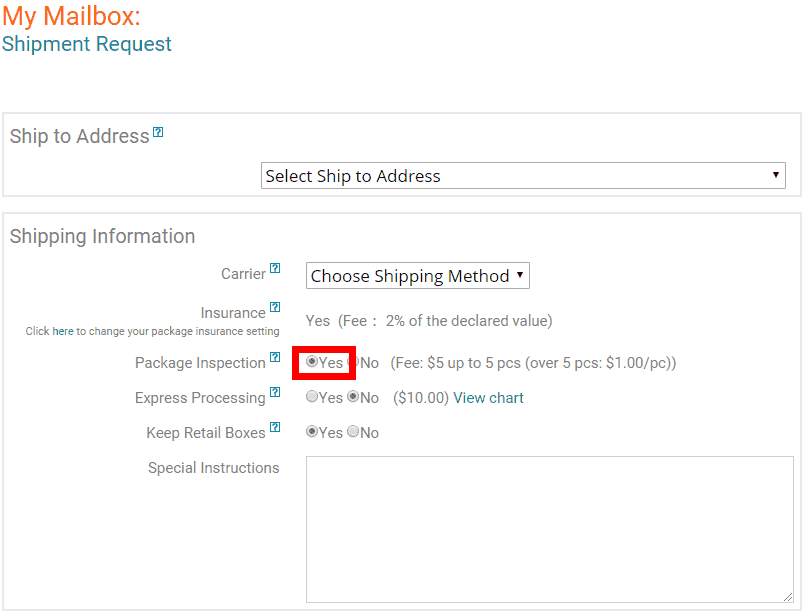Image resolution: width=808 pixels, height=611 pixels.
Task: Choose Yes for Express Processing
Action: [312, 397]
